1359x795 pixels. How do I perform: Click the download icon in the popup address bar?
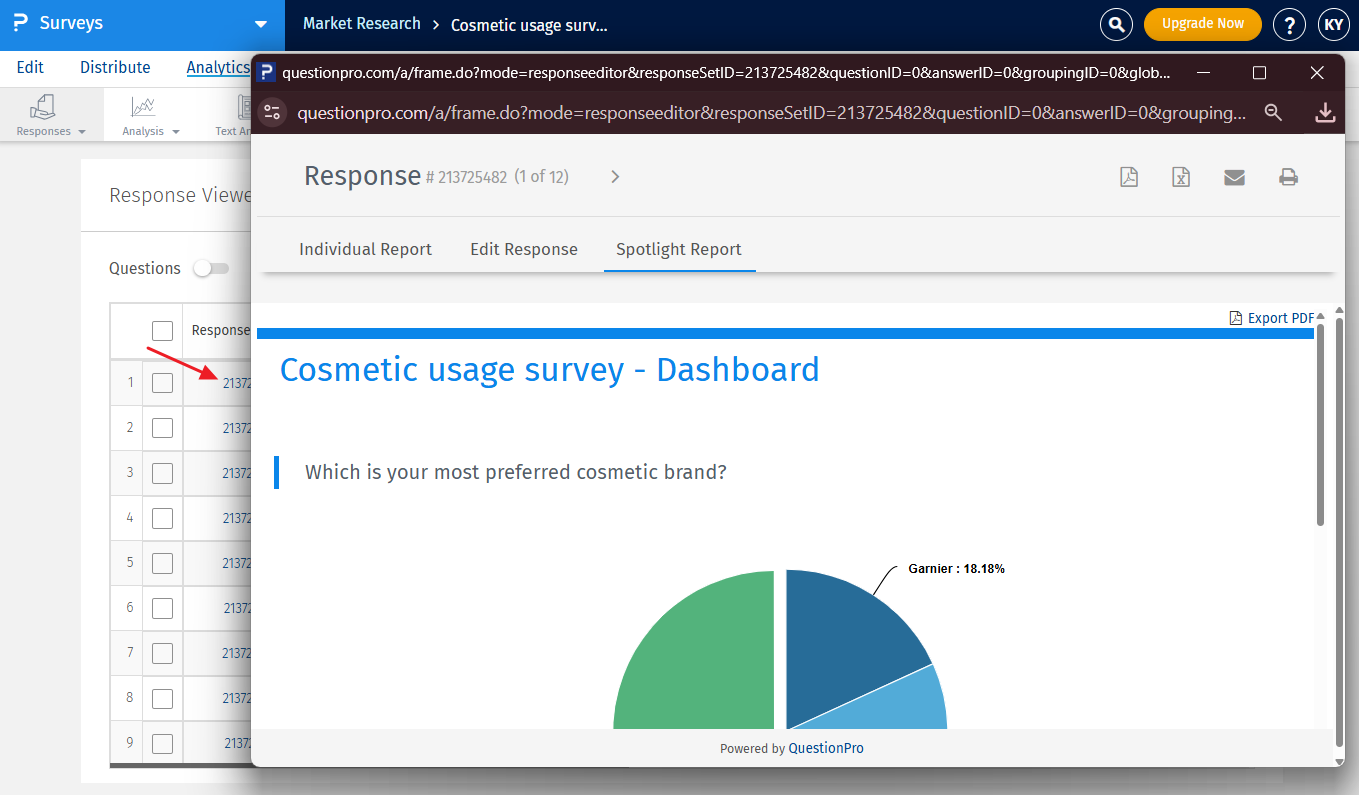click(x=1325, y=112)
